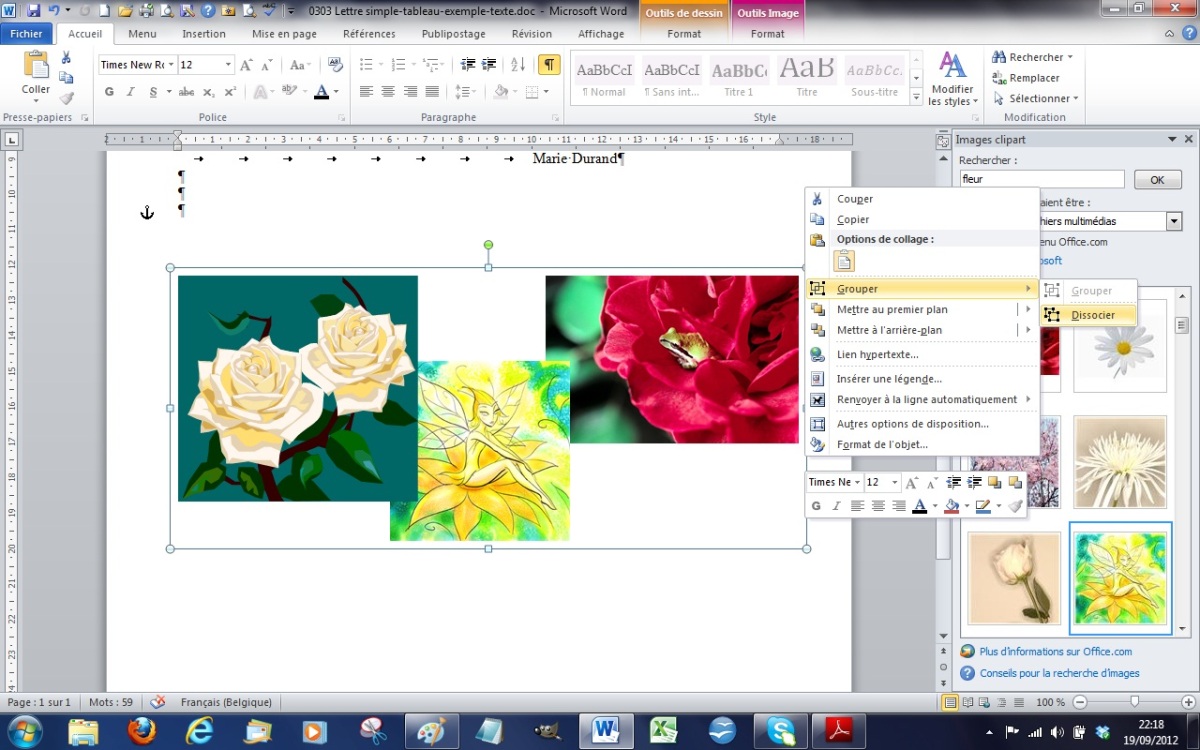This screenshot has height=750, width=1200.
Task: Increase indent in the ribbon Paragraphe group
Action: pos(490,65)
